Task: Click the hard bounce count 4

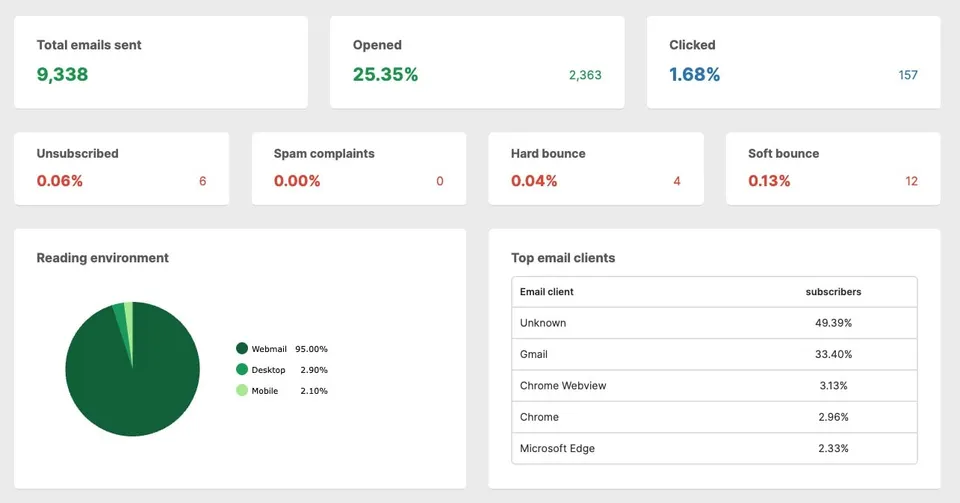Action: tap(677, 181)
